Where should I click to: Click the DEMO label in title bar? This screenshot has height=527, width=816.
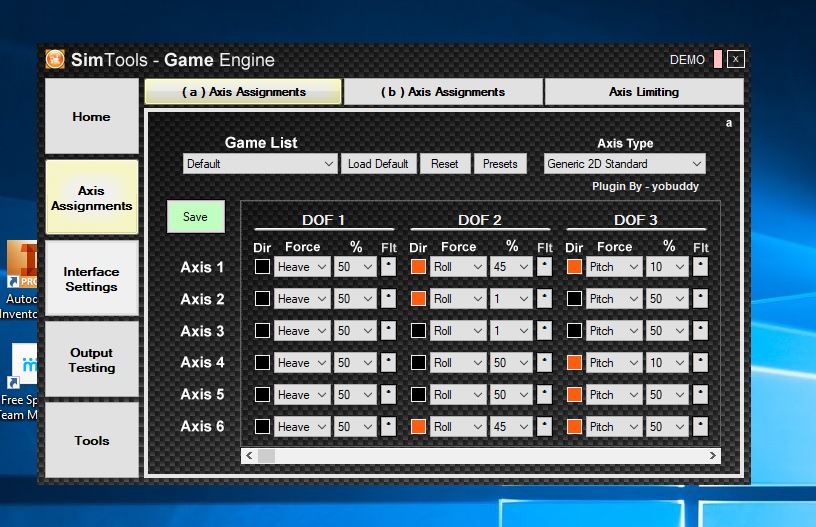pyautogui.click(x=687, y=60)
